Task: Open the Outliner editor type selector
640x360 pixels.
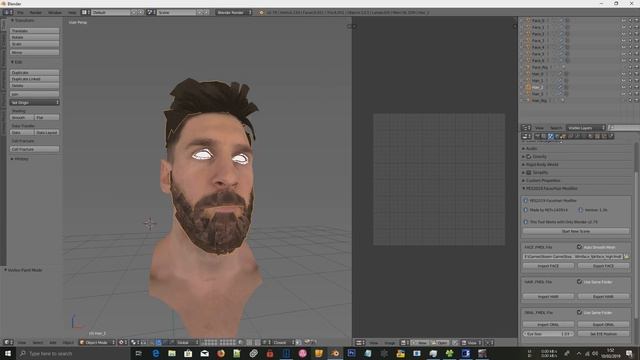Action: pyautogui.click(x=527, y=128)
